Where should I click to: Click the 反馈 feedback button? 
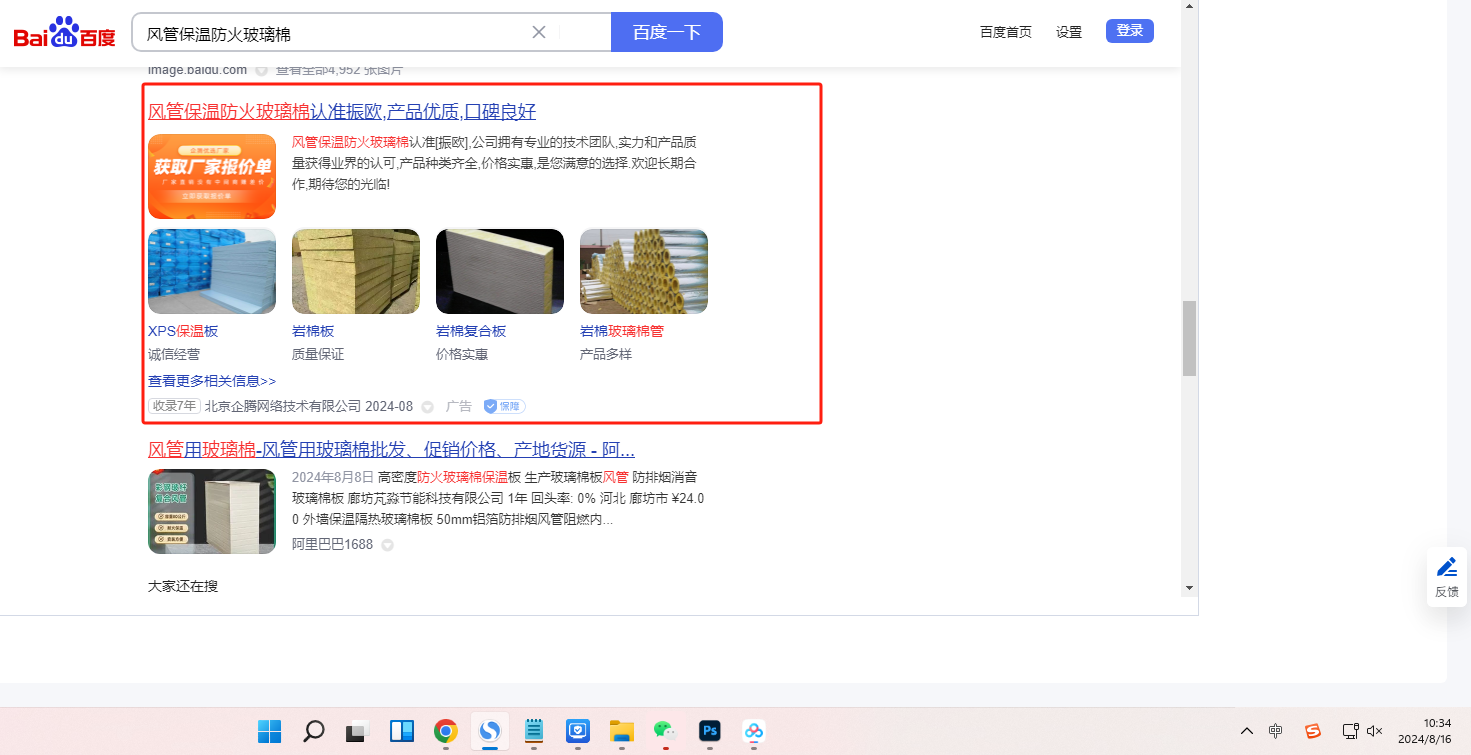coord(1447,577)
